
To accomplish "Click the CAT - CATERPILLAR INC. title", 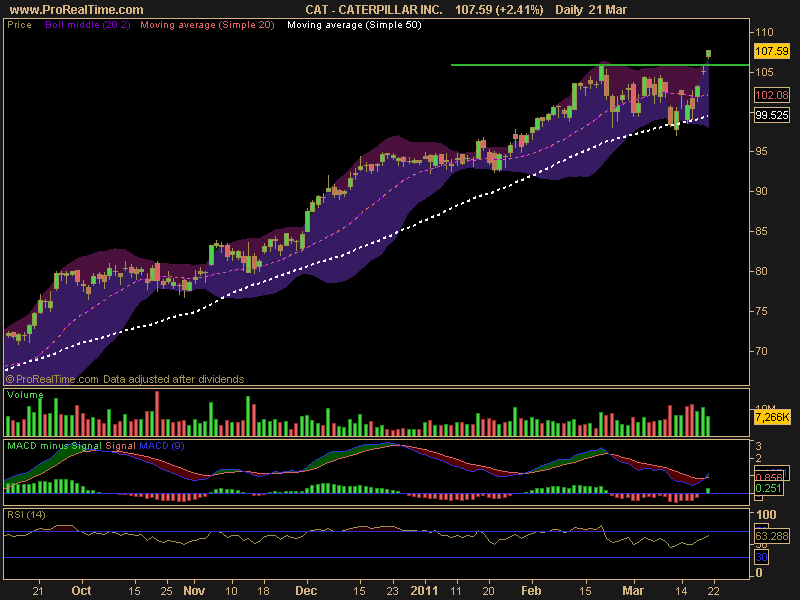I will pos(373,10).
